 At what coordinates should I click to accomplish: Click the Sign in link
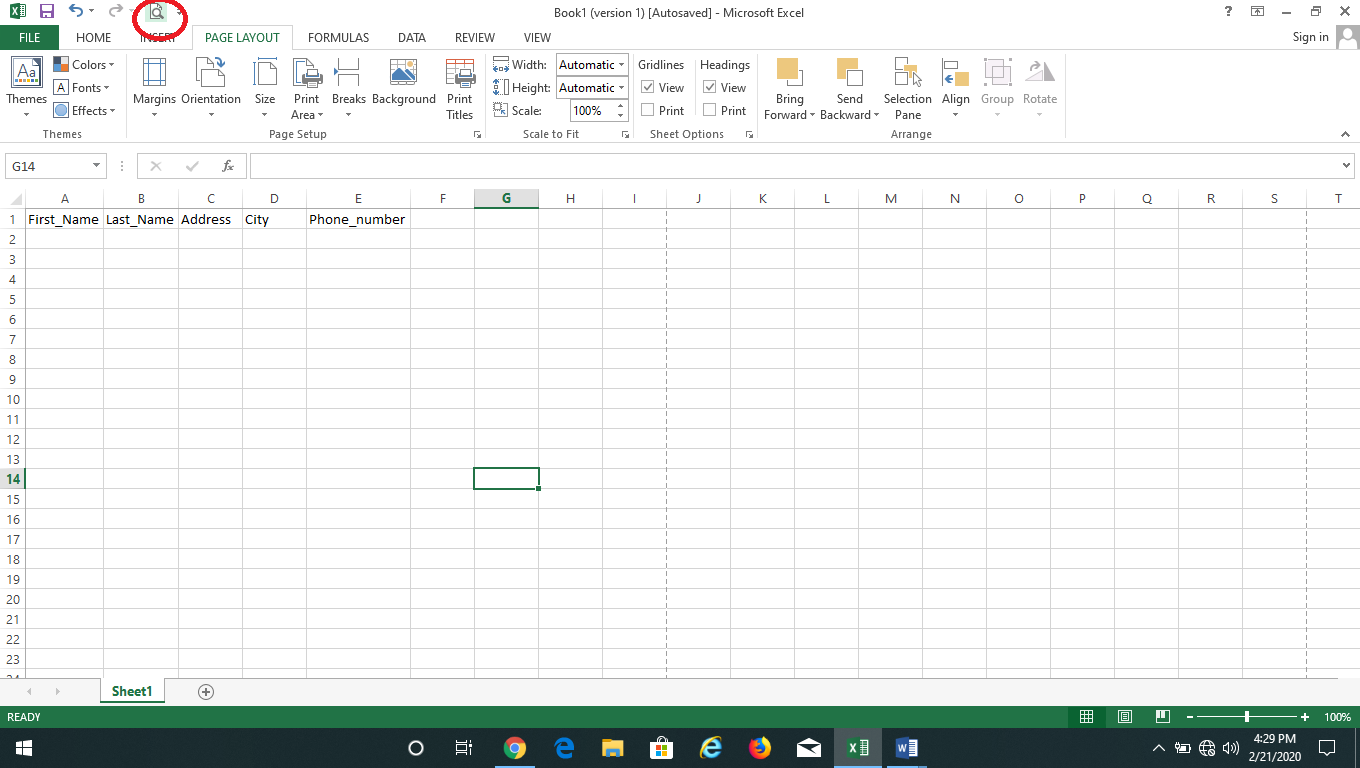1310,37
